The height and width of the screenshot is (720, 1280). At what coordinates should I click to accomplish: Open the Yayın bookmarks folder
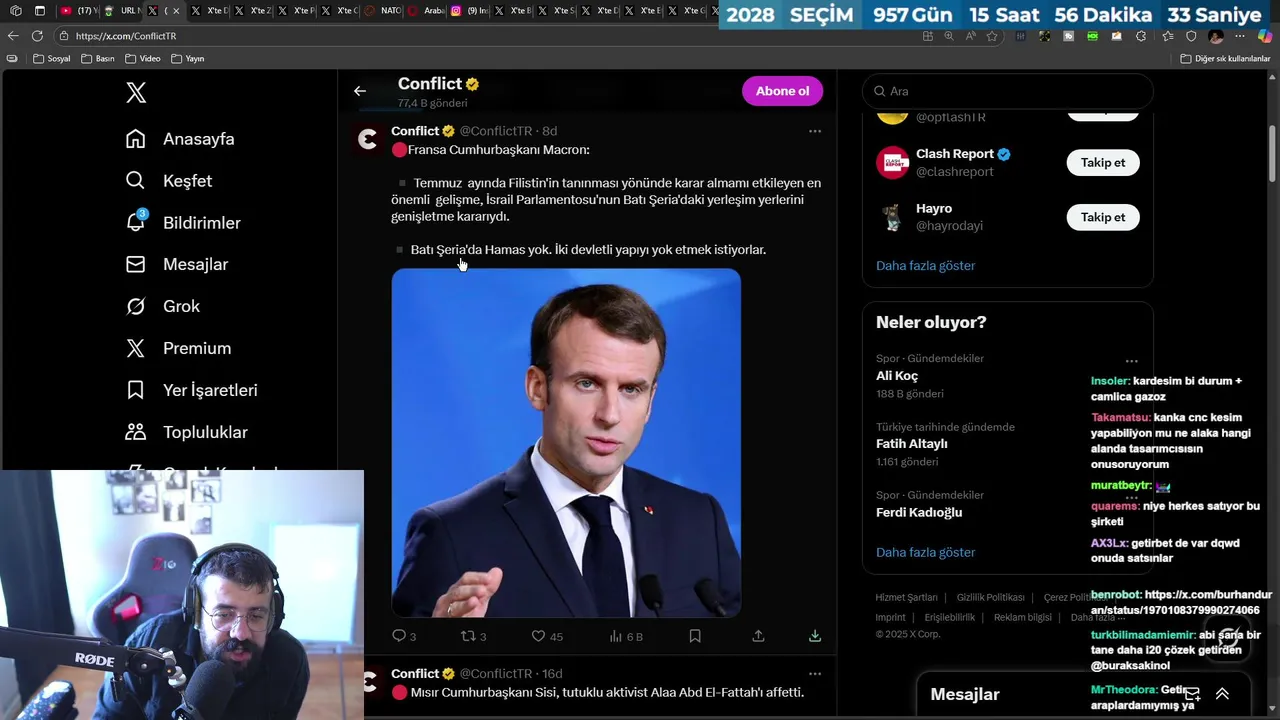187,59
